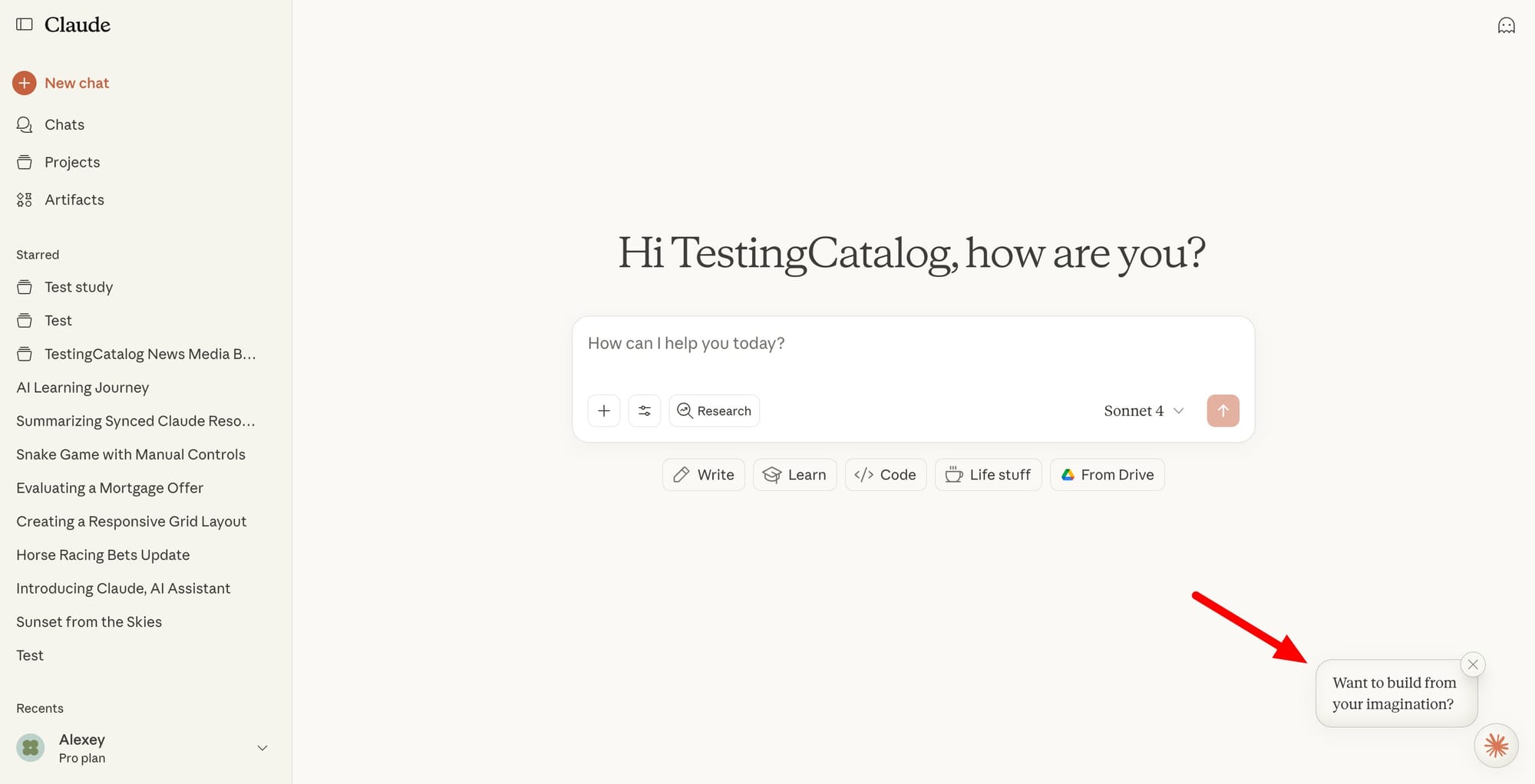1535x784 pixels.
Task: Click the ghost incognito chat icon
Action: 1506,25
